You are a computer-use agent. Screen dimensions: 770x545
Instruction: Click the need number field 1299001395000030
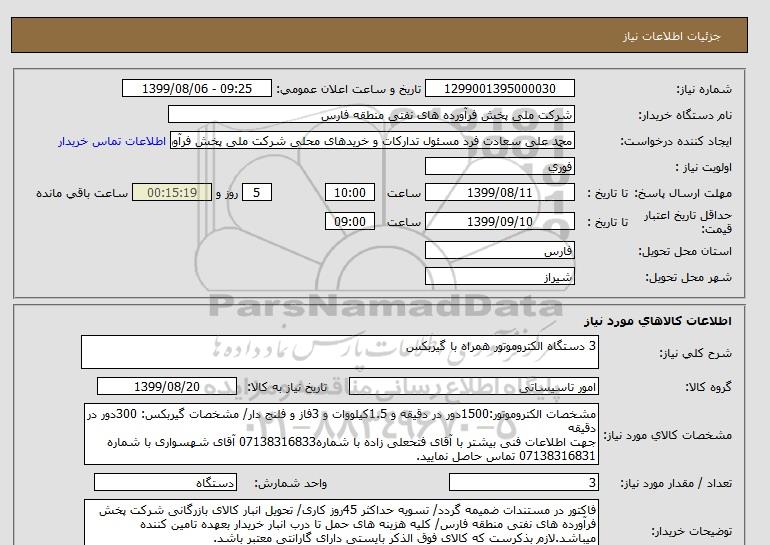pyautogui.click(x=499, y=88)
